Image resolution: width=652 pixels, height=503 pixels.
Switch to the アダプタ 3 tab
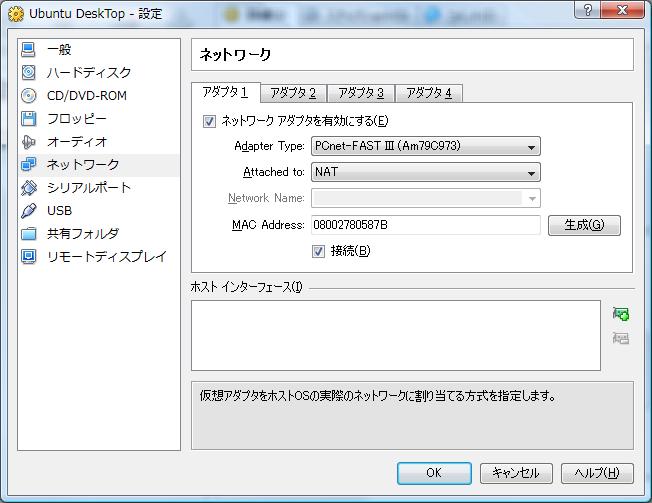click(361, 93)
